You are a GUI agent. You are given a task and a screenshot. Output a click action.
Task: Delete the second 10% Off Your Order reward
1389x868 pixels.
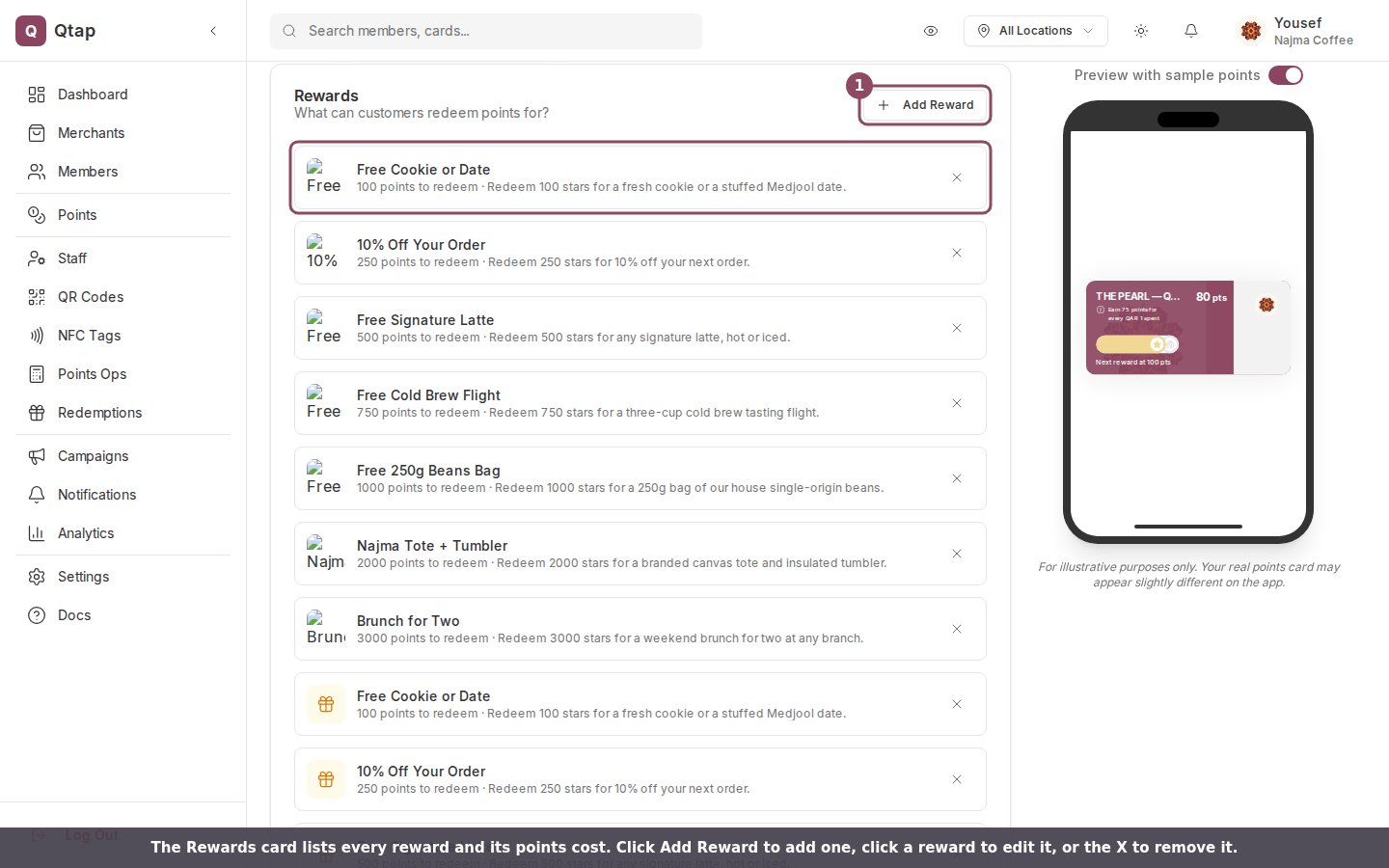click(x=957, y=779)
